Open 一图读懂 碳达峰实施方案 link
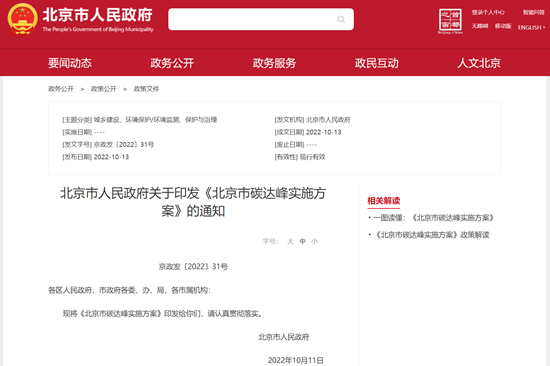This screenshot has height=366, width=550. click(433, 218)
